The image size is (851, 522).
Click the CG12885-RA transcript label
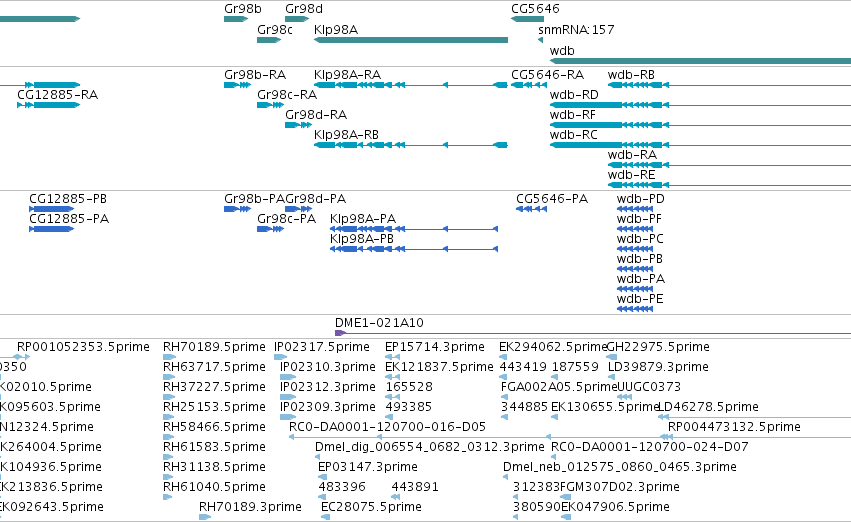[x=58, y=94]
